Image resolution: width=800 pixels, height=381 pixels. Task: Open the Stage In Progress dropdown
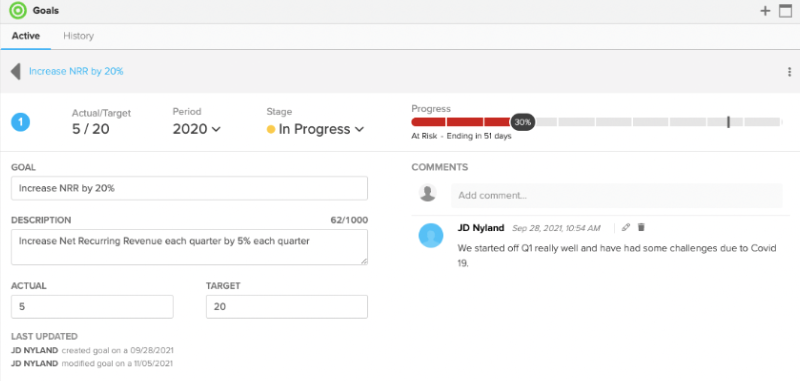tap(315, 129)
